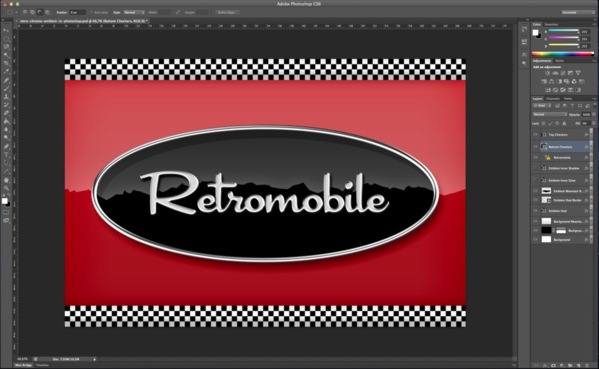This screenshot has height=369, width=599.
Task: Open the Adjustments panel flyout menu
Action: [594, 61]
